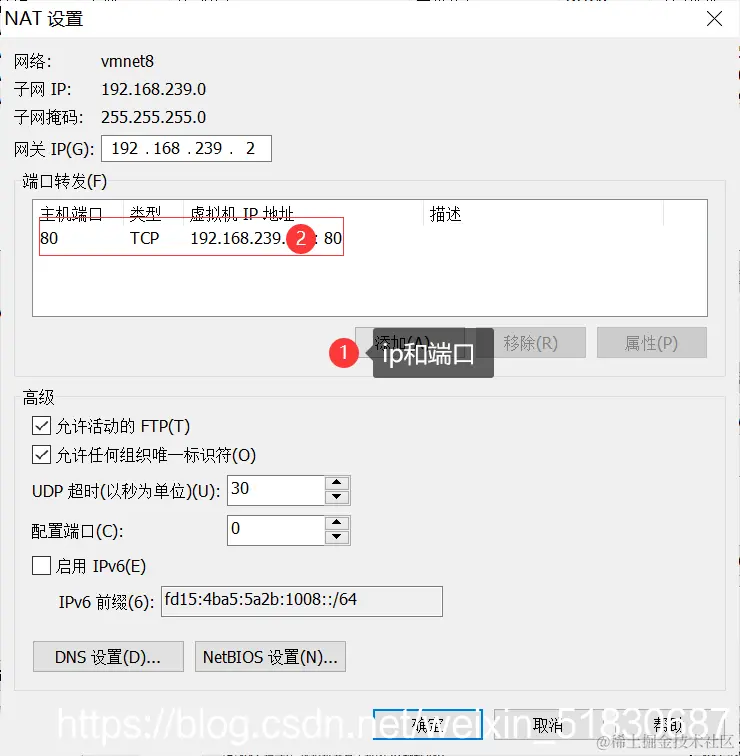The height and width of the screenshot is (756, 740).
Task: Click the gateway IP address field
Action: [x=187, y=148]
